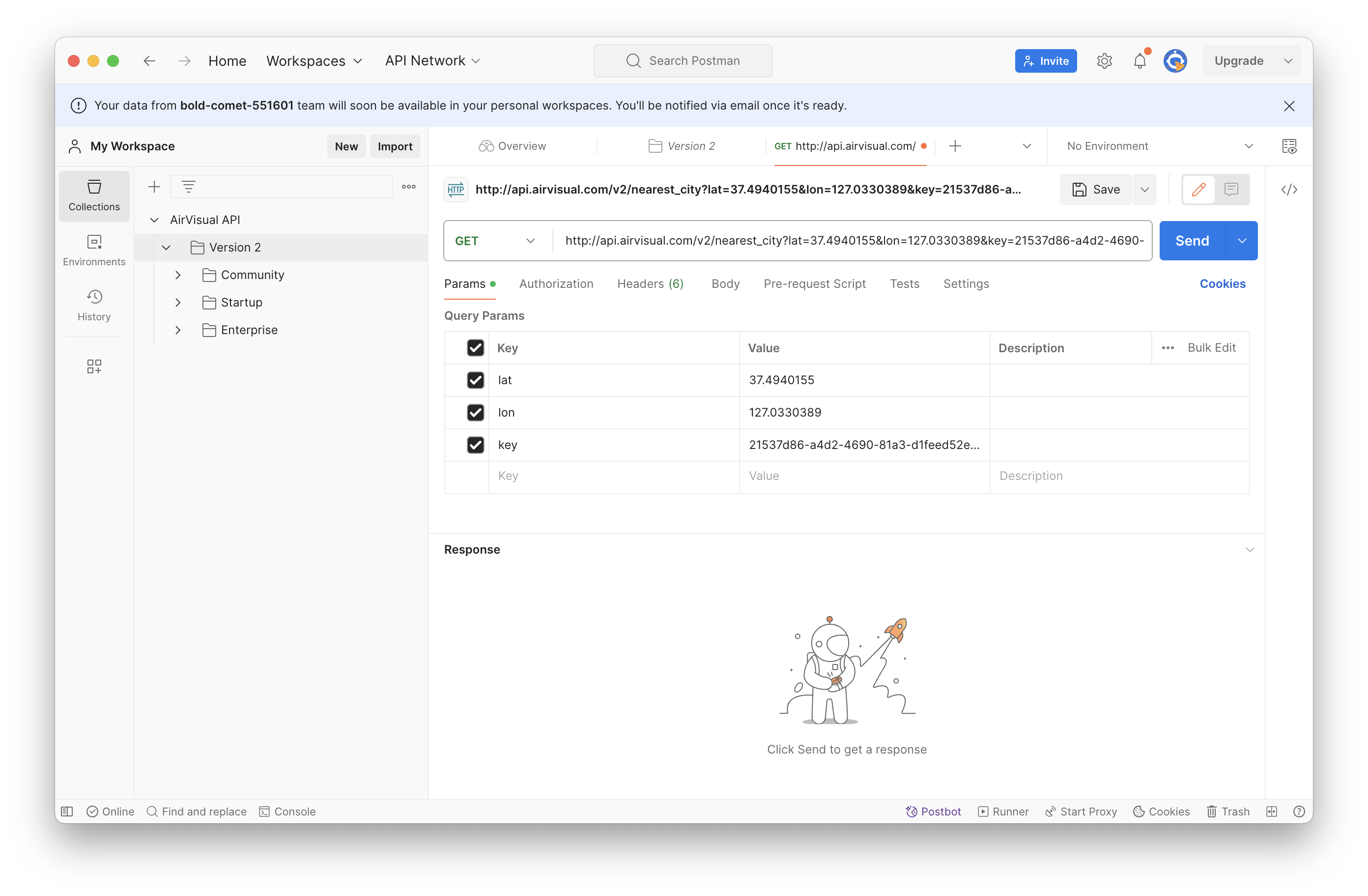Open the settings gear icon
This screenshot has width=1368, height=896.
[1104, 61]
